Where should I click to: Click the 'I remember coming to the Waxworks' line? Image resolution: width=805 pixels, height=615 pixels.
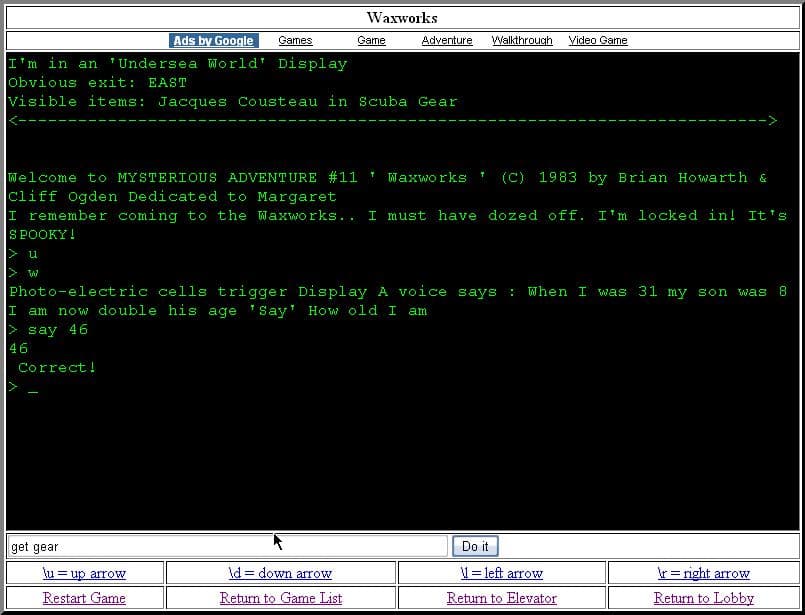pos(398,216)
